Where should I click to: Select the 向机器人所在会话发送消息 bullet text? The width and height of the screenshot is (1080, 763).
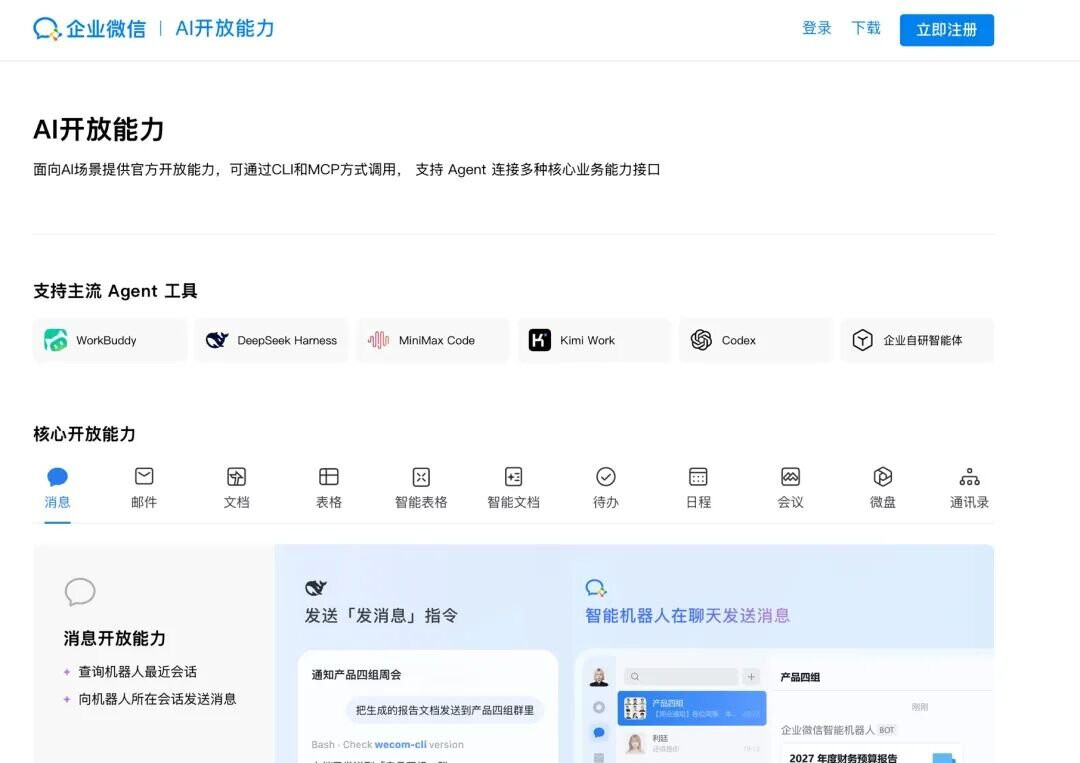[157, 699]
